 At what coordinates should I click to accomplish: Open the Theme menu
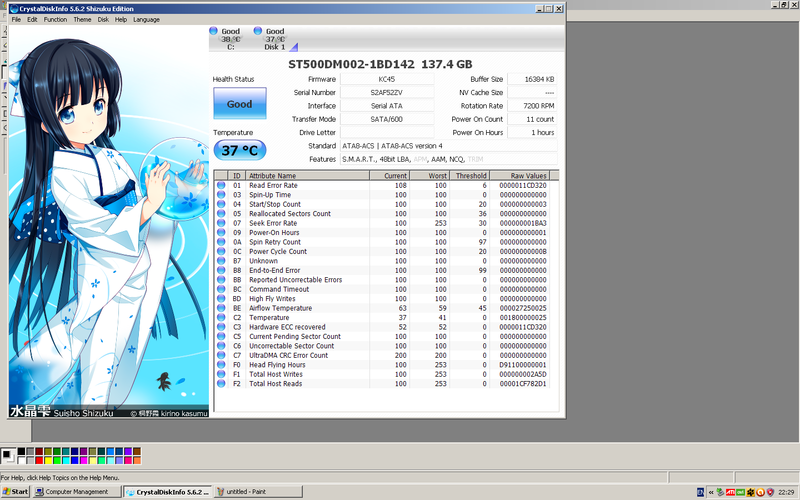coord(82,20)
